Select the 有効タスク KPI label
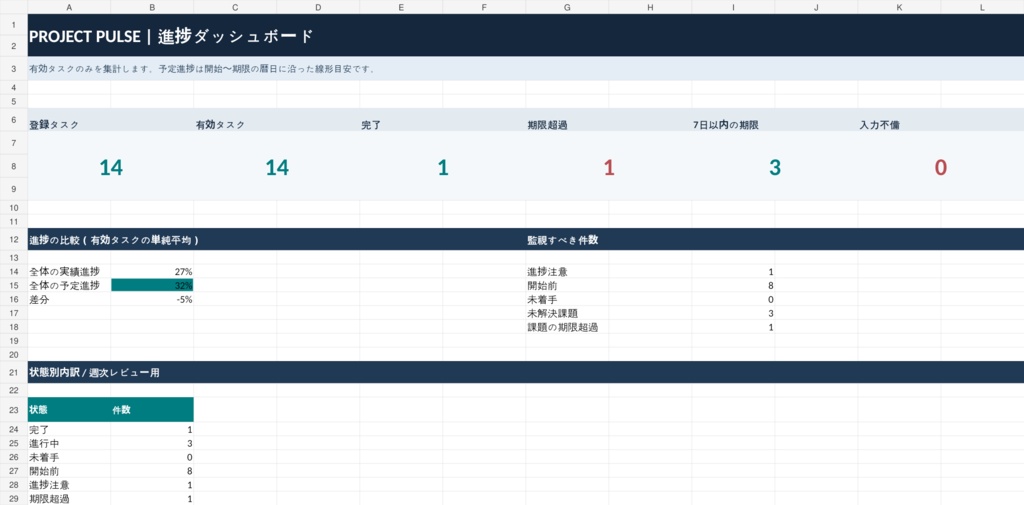 [x=220, y=125]
